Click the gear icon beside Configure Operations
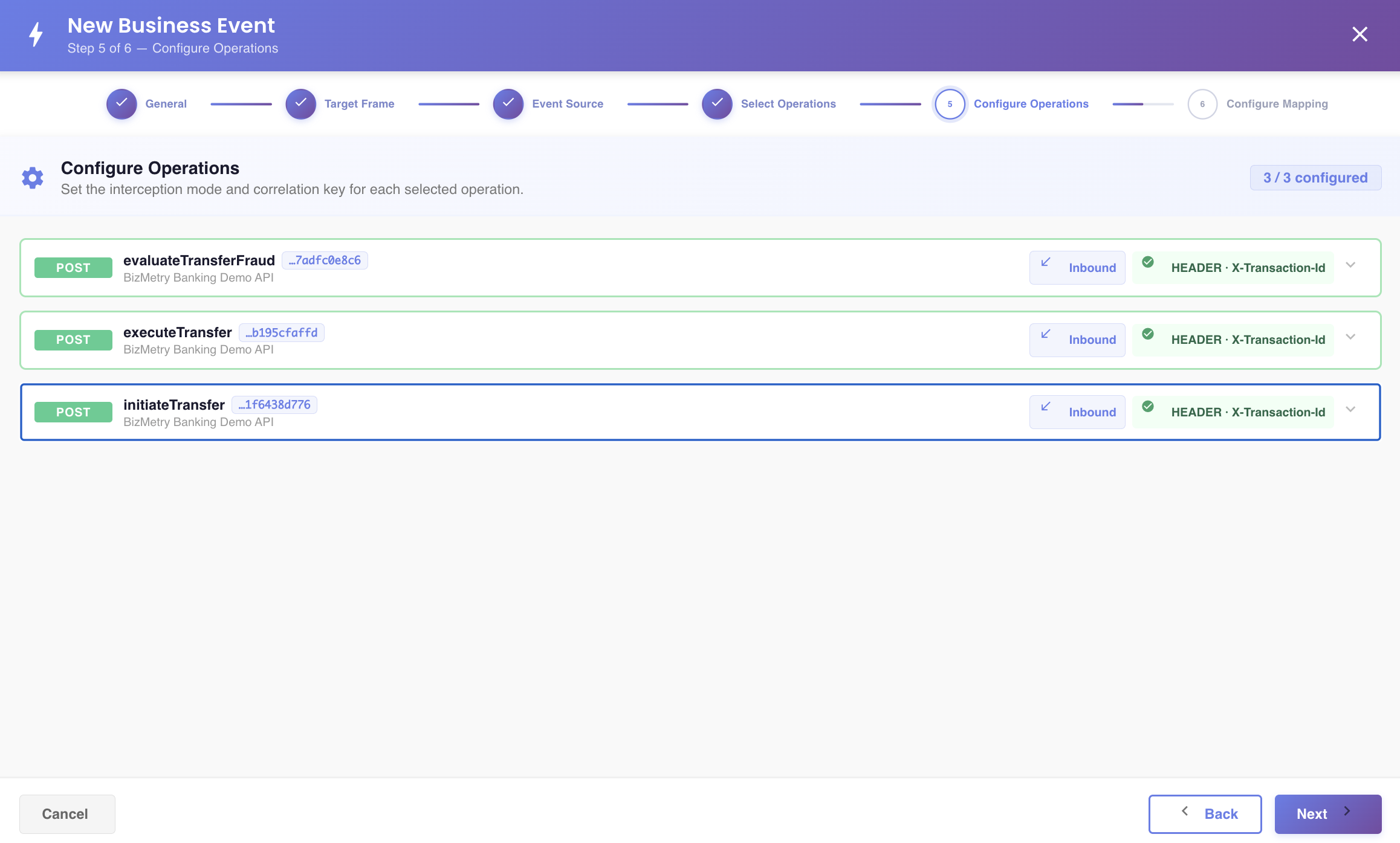Screen dimensions: 1400x843 (x=33, y=178)
